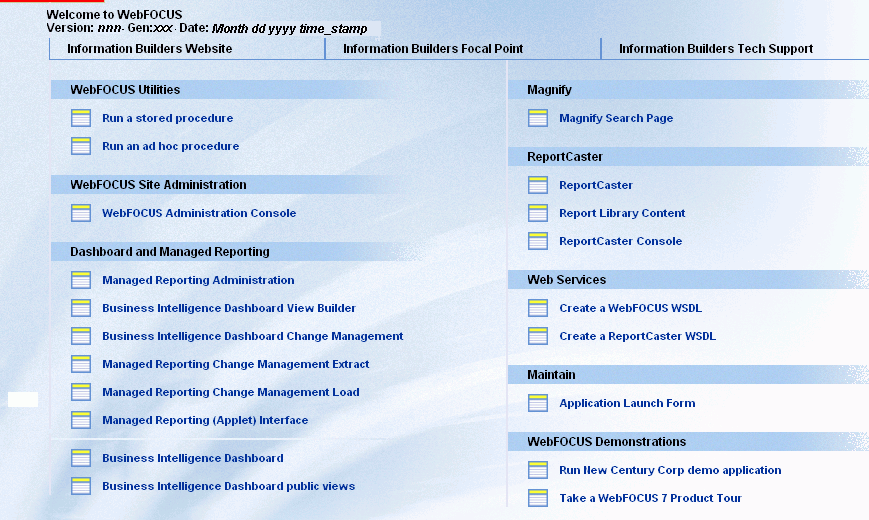Image resolution: width=869 pixels, height=520 pixels.
Task: Open Business Intelligence Dashboard View Builder
Action: click(229, 308)
